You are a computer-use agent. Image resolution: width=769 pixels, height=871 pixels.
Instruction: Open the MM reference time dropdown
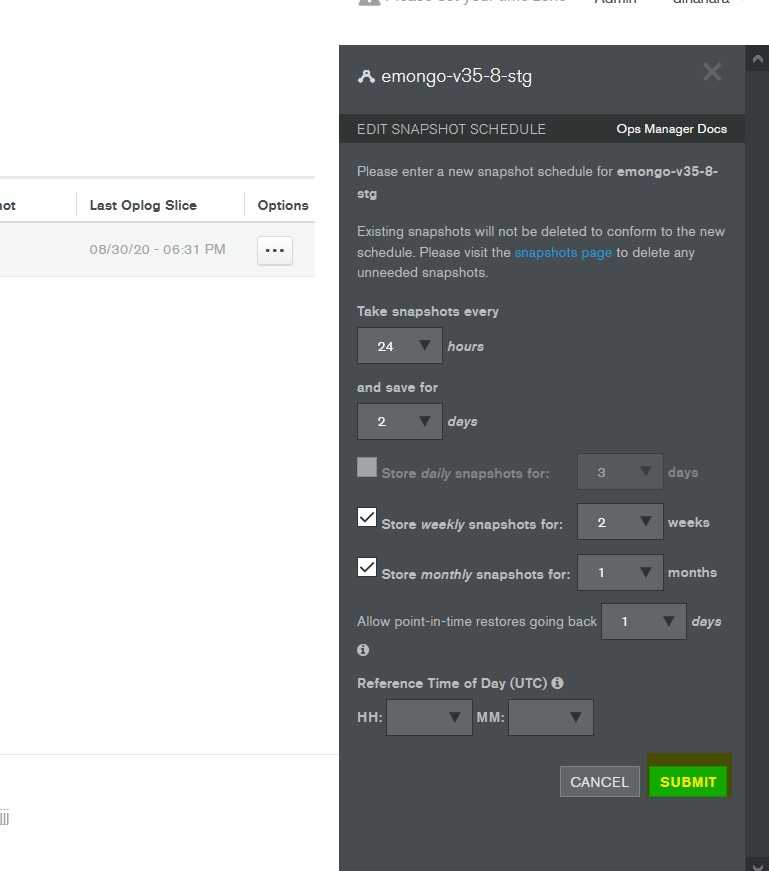pyautogui.click(x=551, y=717)
